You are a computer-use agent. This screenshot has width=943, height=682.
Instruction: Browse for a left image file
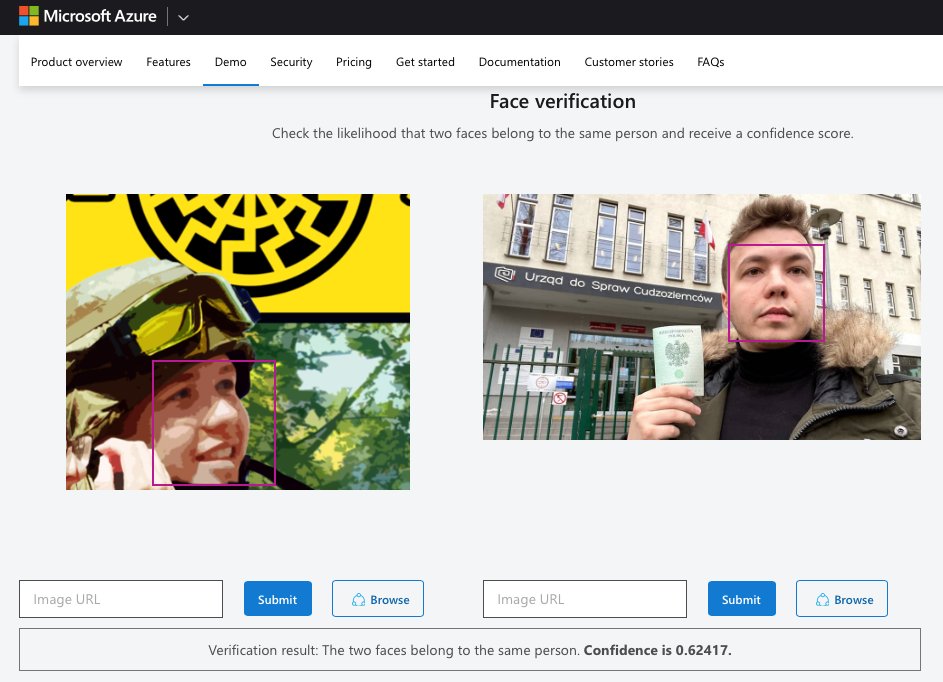(x=378, y=598)
